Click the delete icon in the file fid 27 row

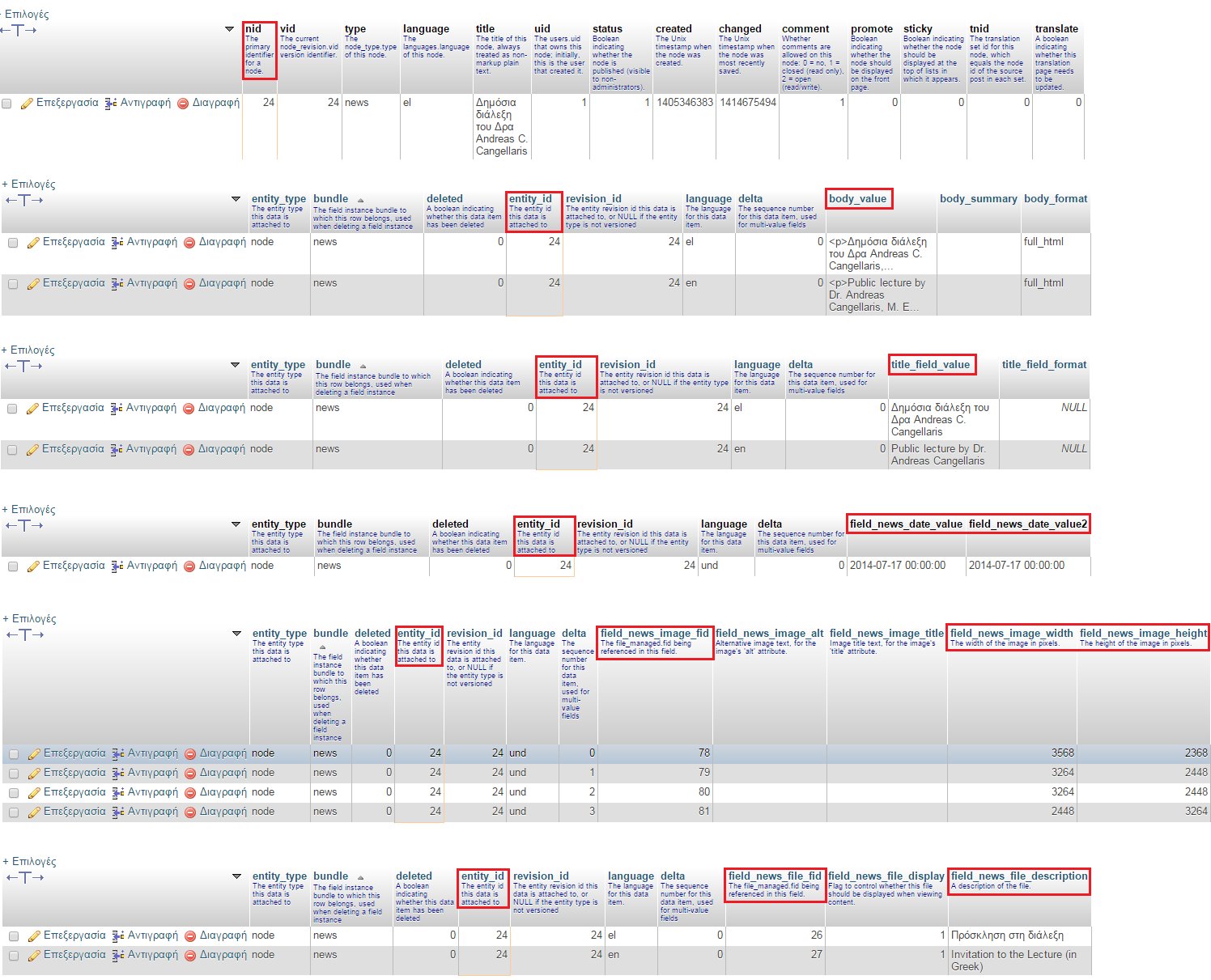click(x=190, y=956)
